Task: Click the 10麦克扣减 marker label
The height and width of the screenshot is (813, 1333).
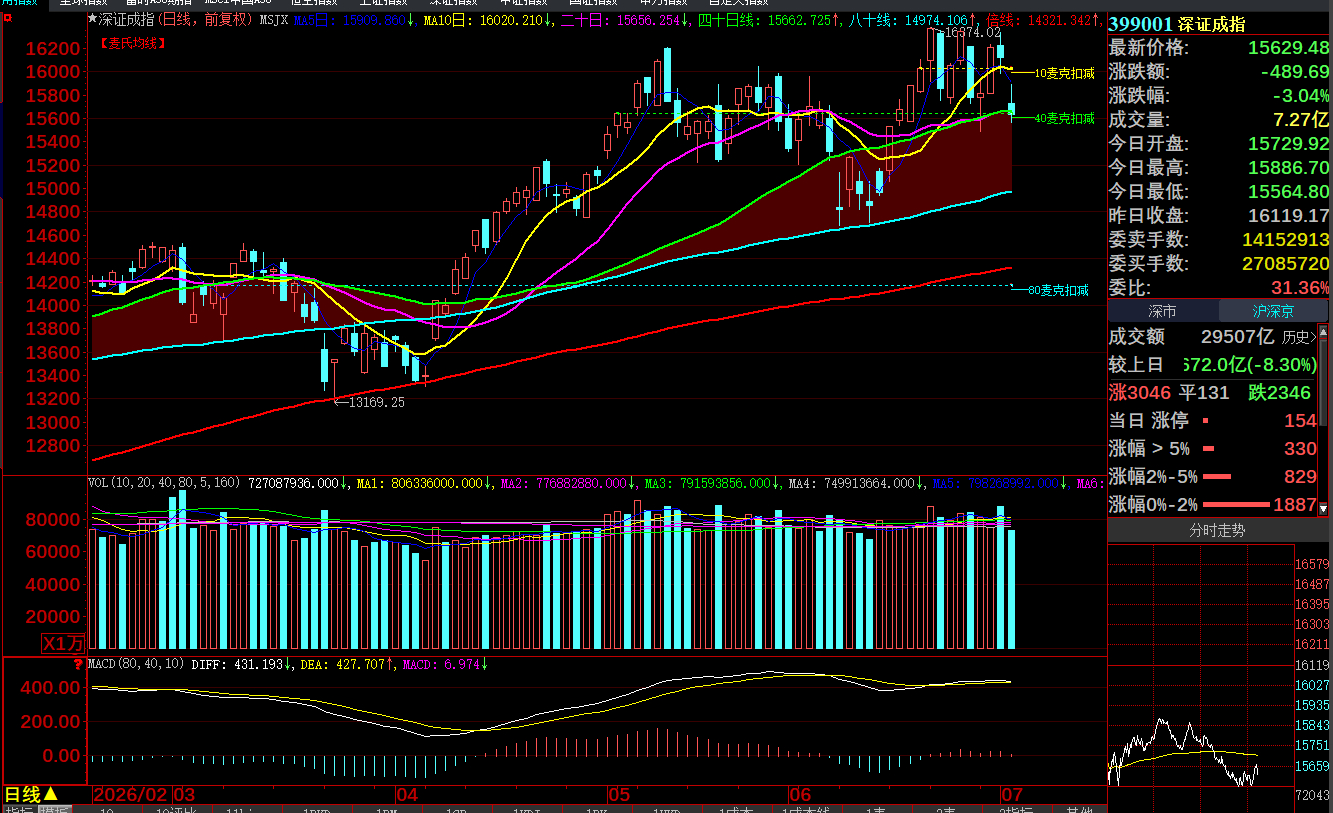Action: coord(1064,73)
